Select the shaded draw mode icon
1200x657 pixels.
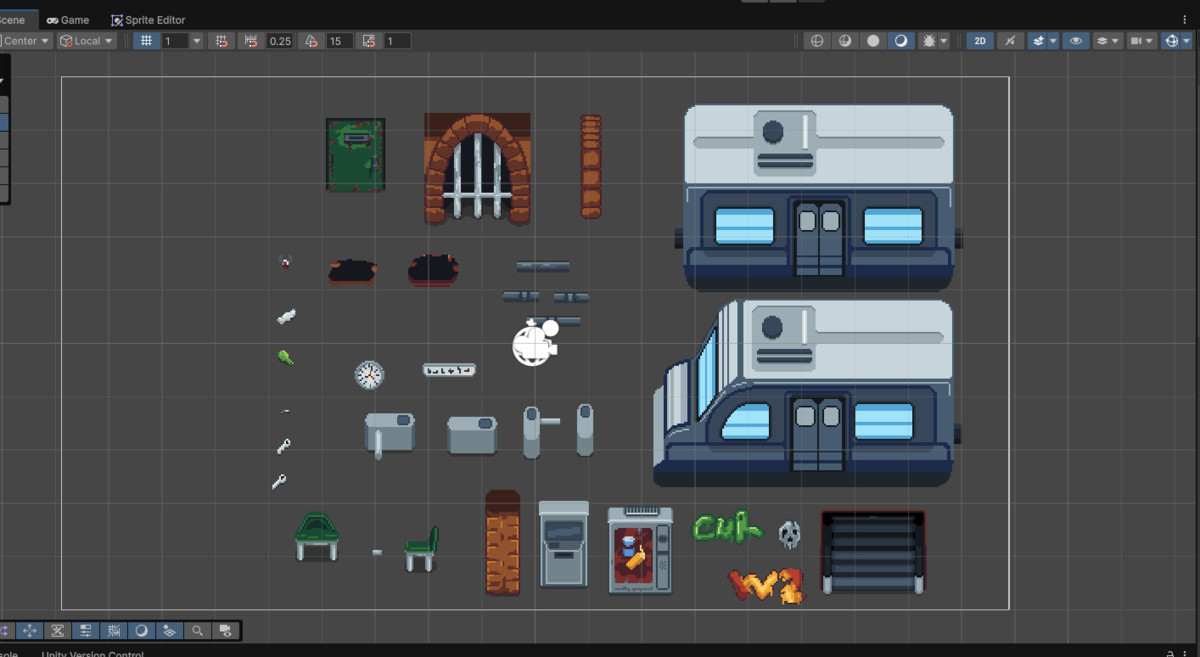pos(901,41)
